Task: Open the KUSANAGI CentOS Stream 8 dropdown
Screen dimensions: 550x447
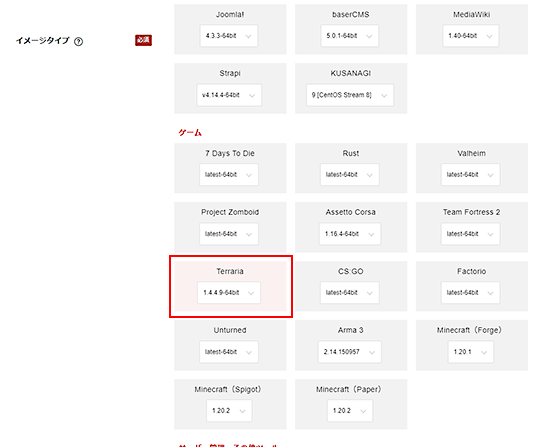Action: point(350,95)
